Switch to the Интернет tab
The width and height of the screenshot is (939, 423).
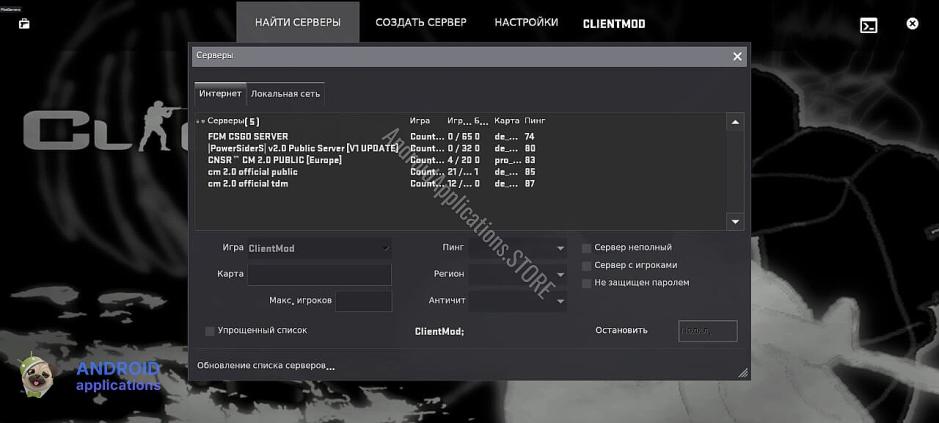pos(220,93)
